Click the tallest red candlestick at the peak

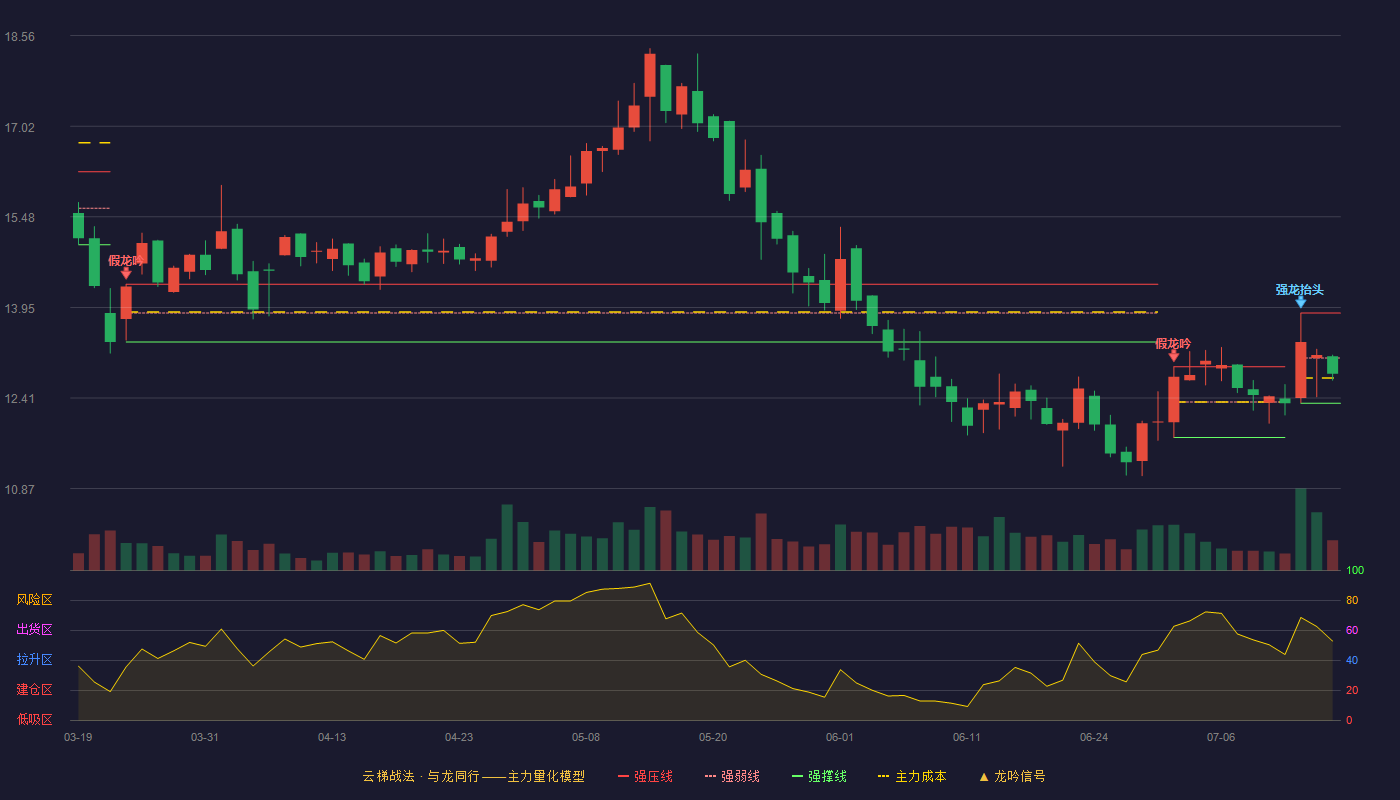click(650, 75)
